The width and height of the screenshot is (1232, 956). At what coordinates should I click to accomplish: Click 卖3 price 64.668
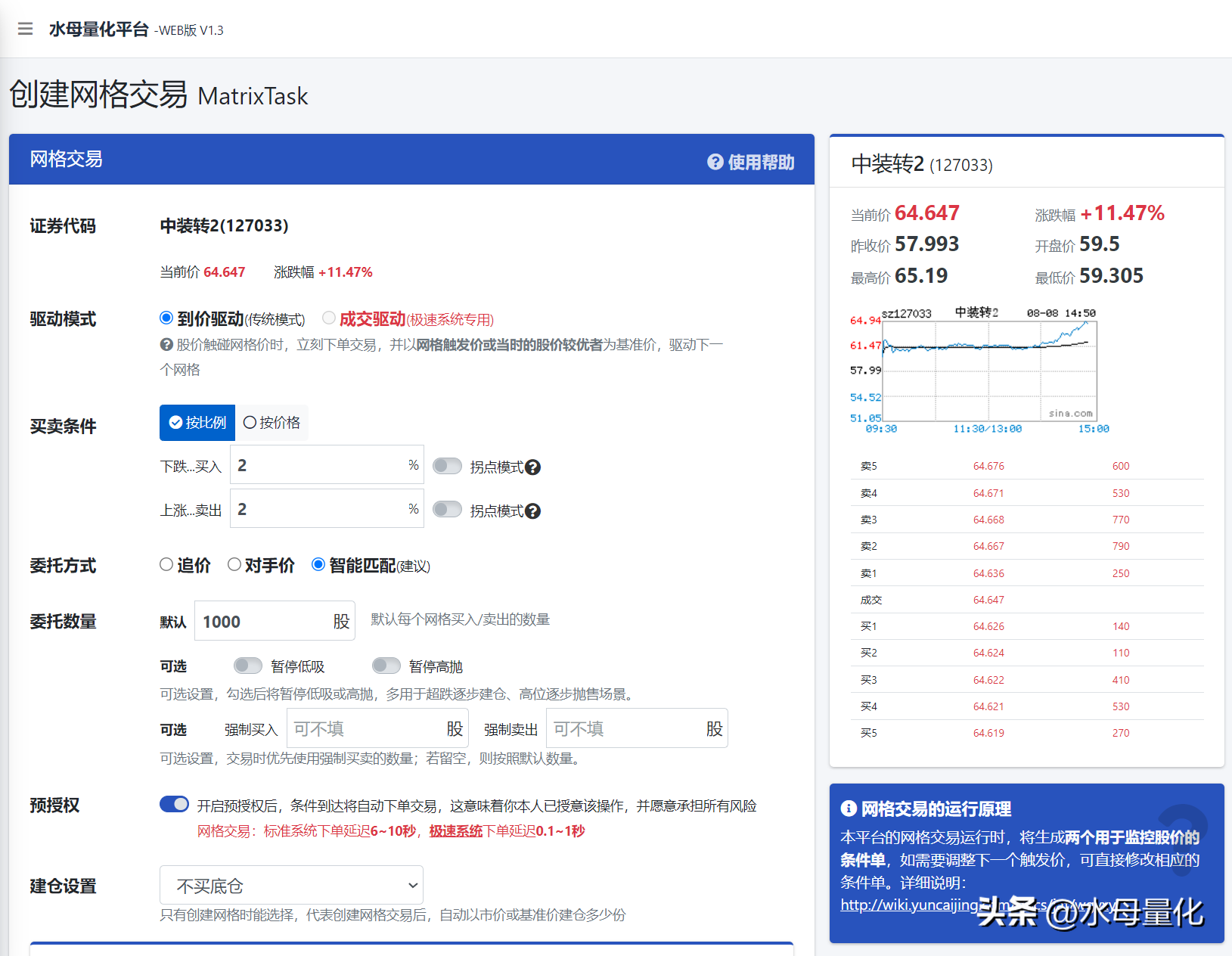pos(988,520)
